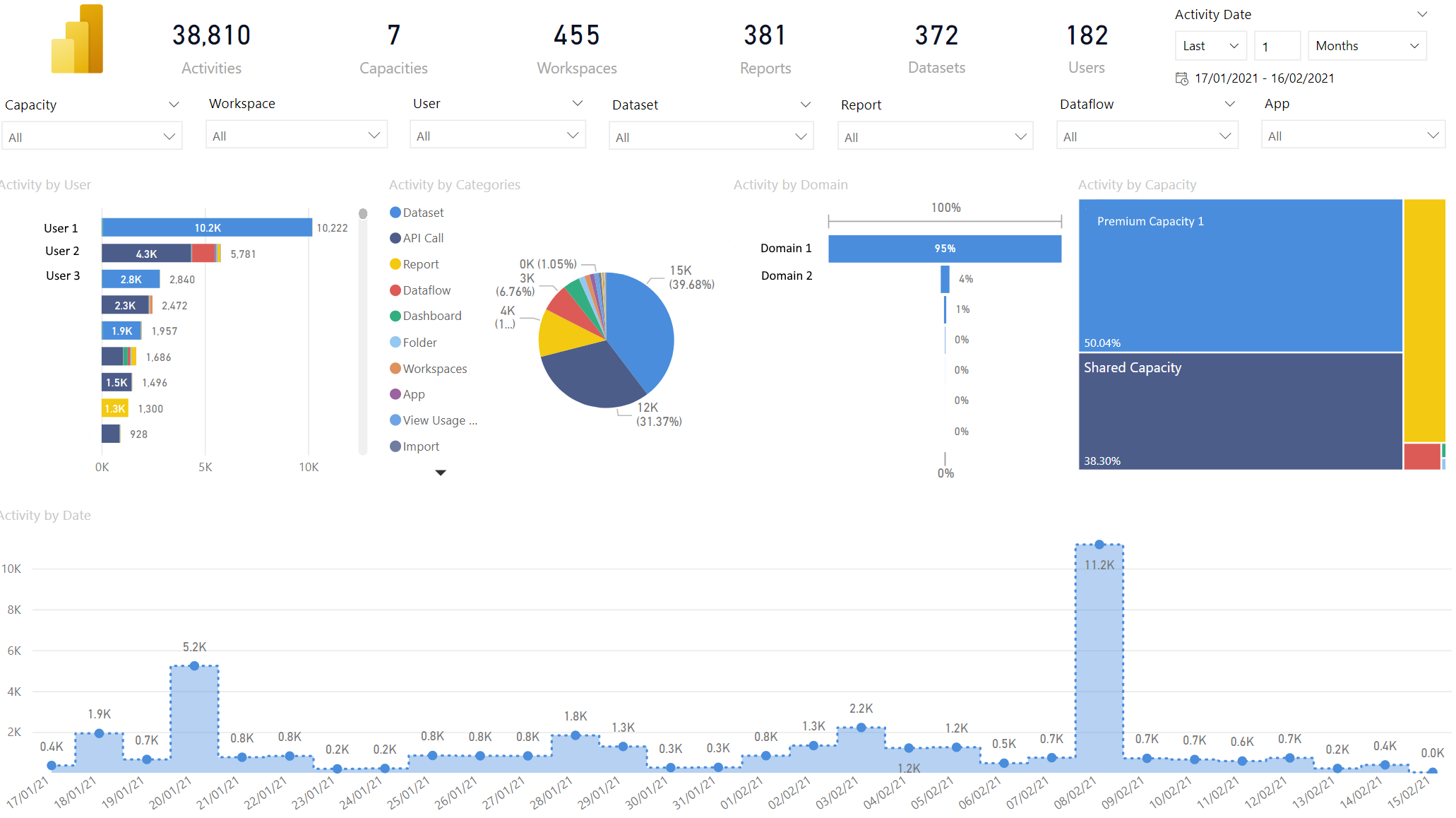Click the 7 Capacities card
Viewport: 1456px width, 818px height.
point(393,49)
